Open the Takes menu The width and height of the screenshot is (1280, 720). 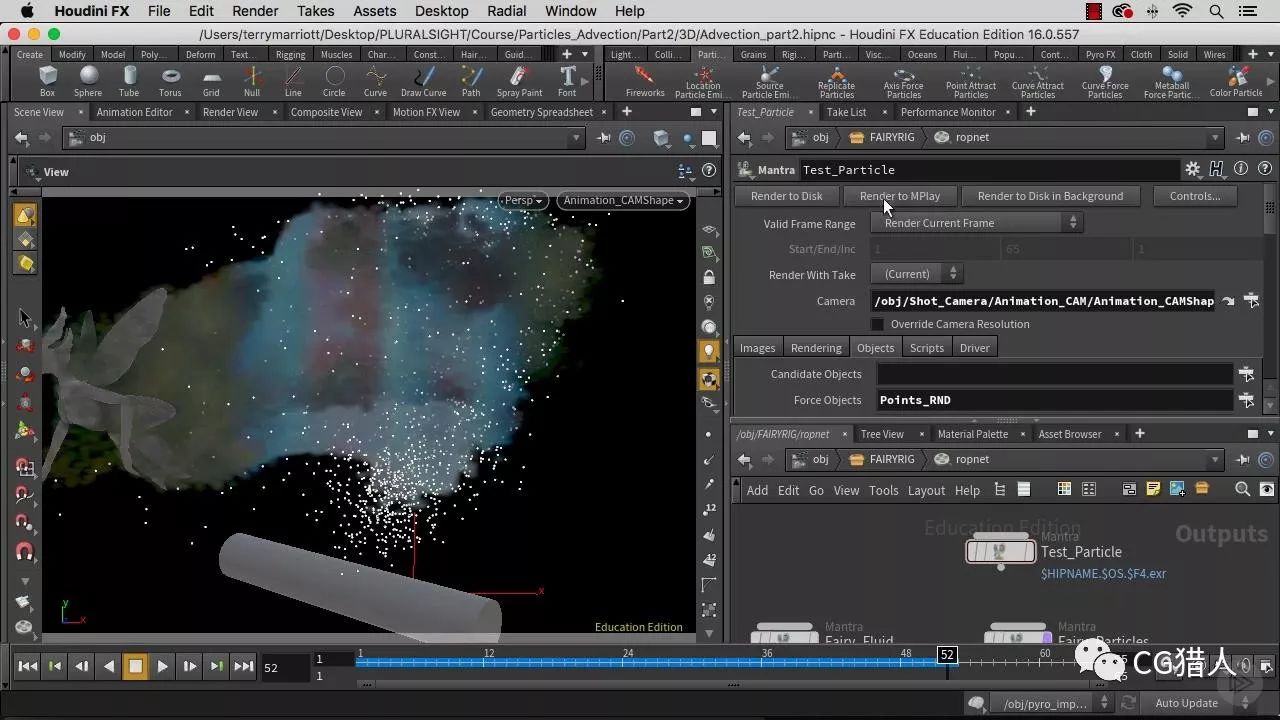pyautogui.click(x=315, y=11)
